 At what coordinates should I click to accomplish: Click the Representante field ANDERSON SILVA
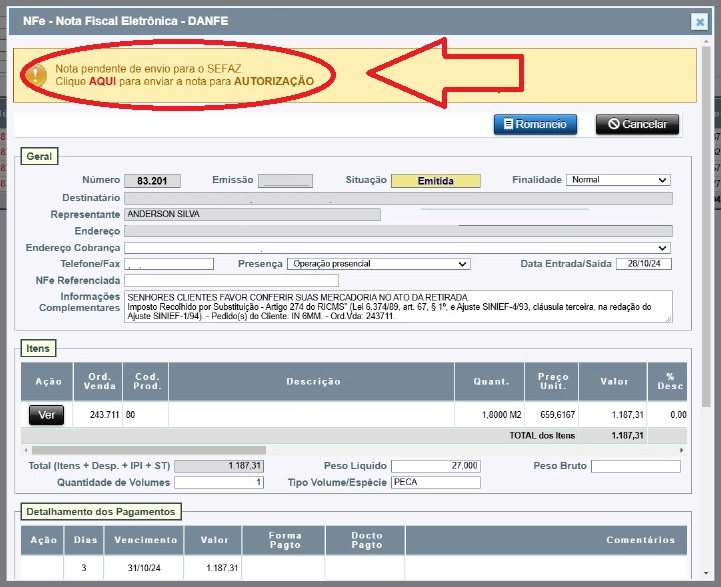coord(252,214)
